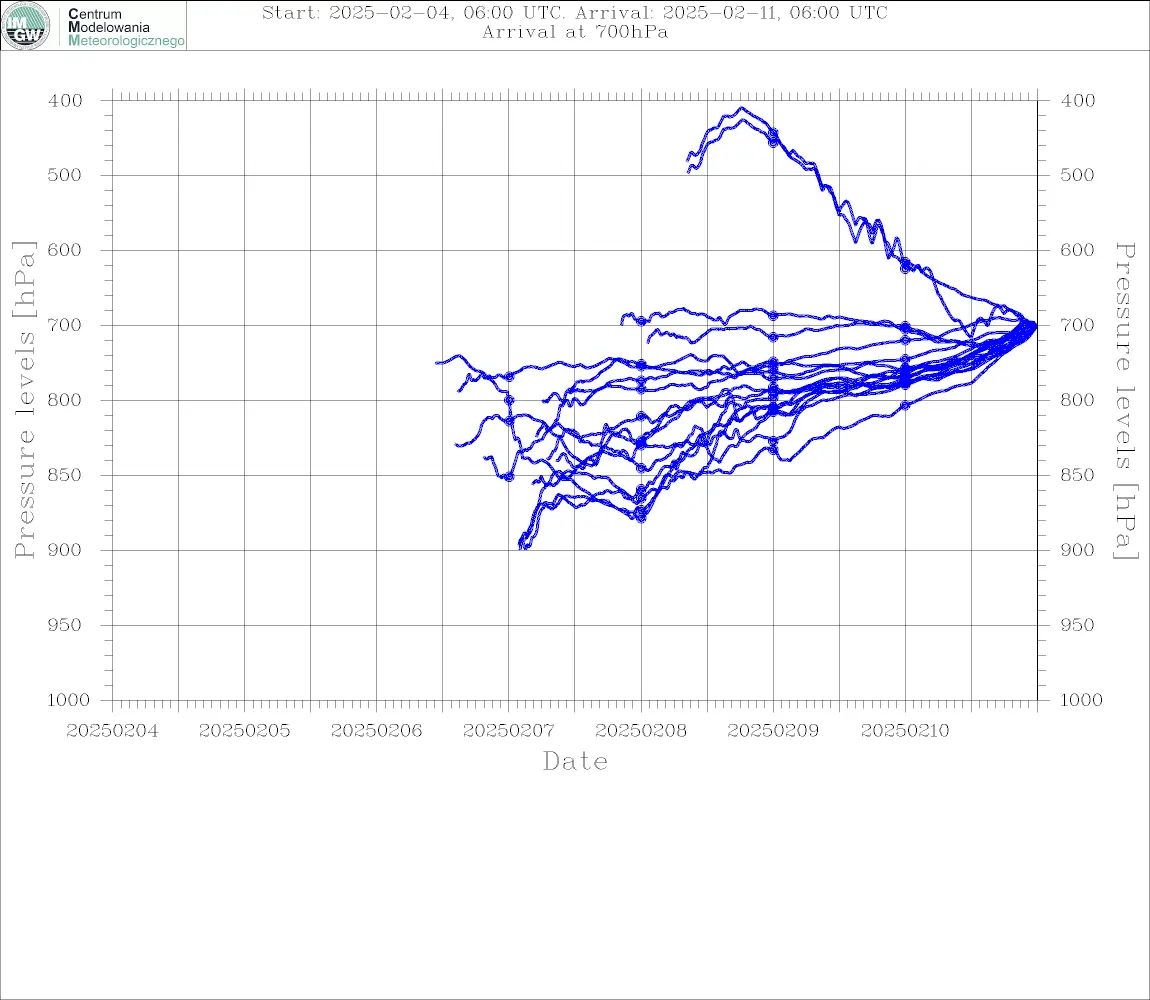Click the left axis 400 pressure label
The image size is (1150, 1000).
click(65, 101)
